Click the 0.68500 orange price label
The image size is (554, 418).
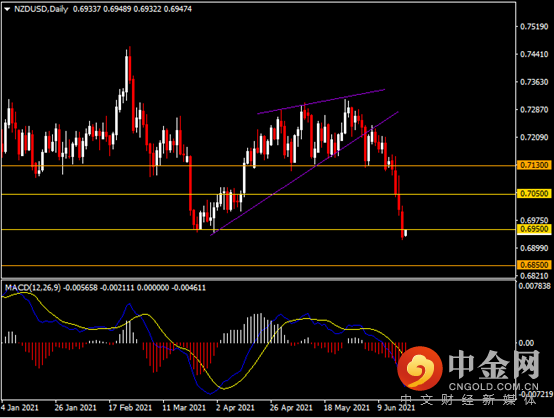[x=534, y=265]
